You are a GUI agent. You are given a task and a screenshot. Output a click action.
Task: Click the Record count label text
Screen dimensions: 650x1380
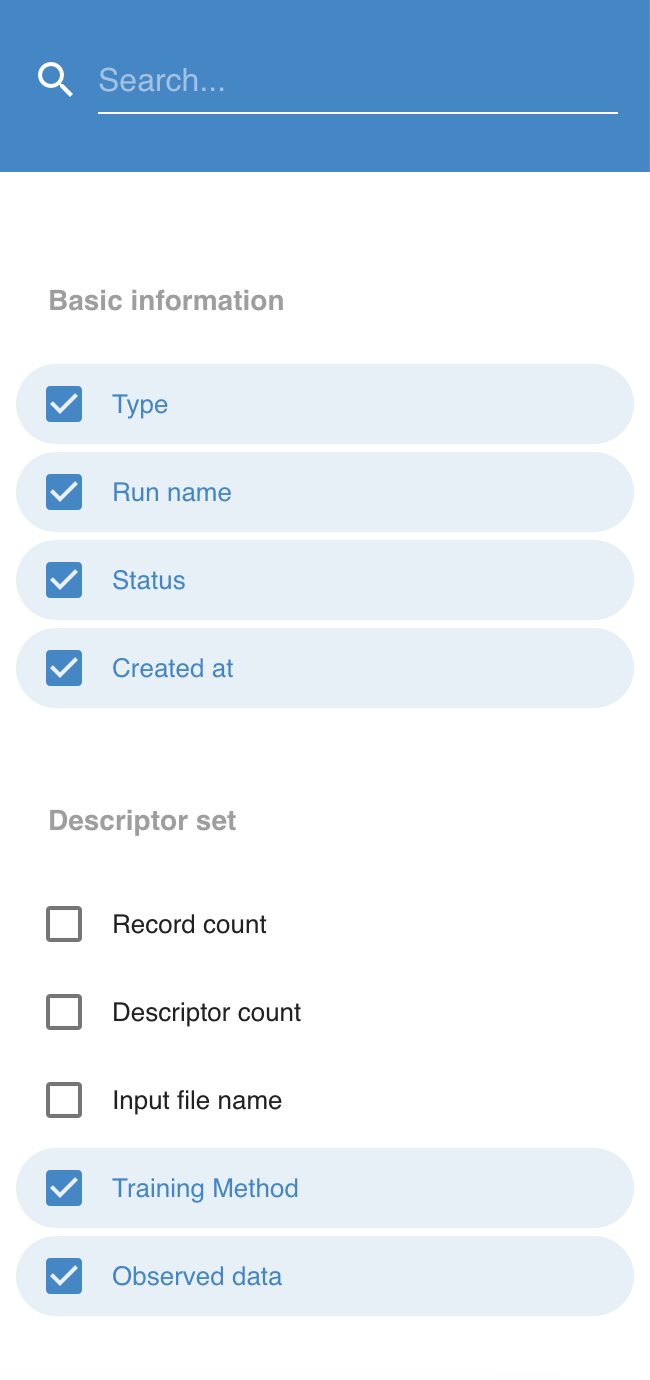coord(190,924)
